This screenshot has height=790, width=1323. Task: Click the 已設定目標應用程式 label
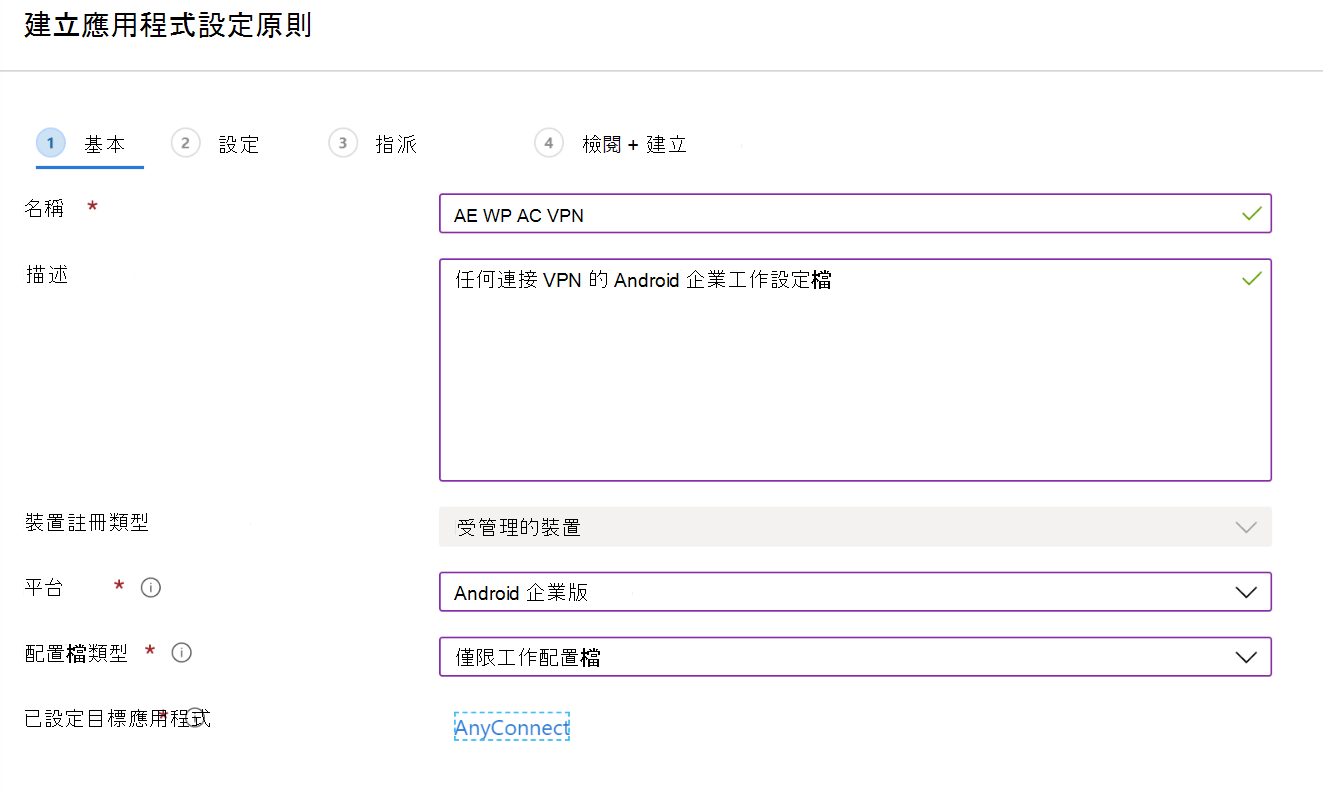point(118,718)
